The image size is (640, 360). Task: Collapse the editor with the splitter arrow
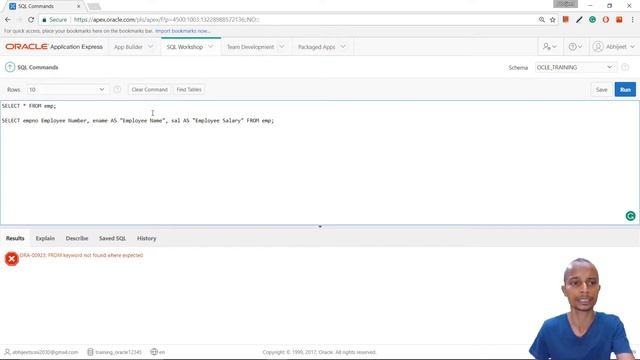(320, 227)
